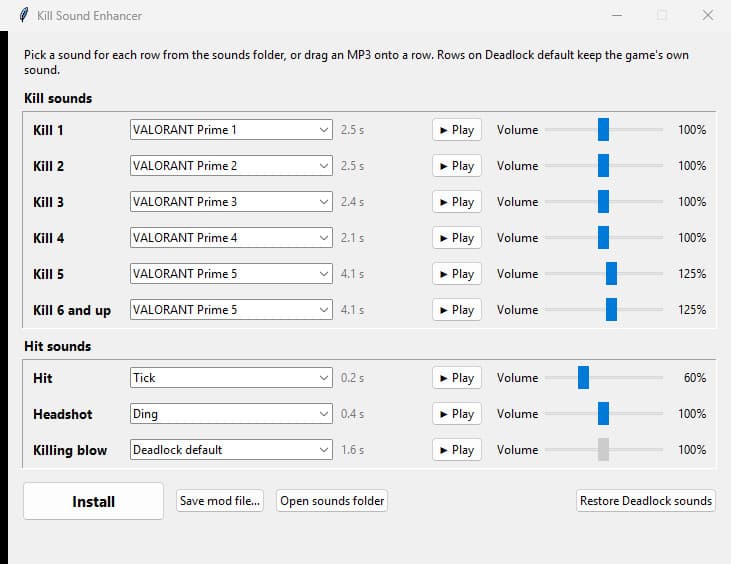Minimize the Kill Sound Enhancer window
The width and height of the screenshot is (731, 564).
tap(617, 15)
